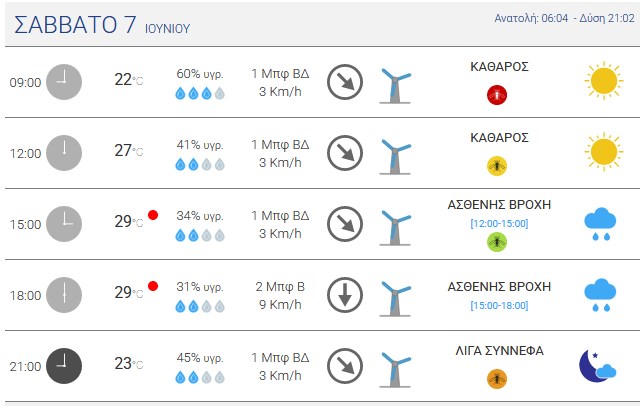The height and width of the screenshot is (406, 640).
Task: Click the ΛΙΓΑ ΣΥΝΝΕΦΑ condition label
Action: [x=499, y=351]
